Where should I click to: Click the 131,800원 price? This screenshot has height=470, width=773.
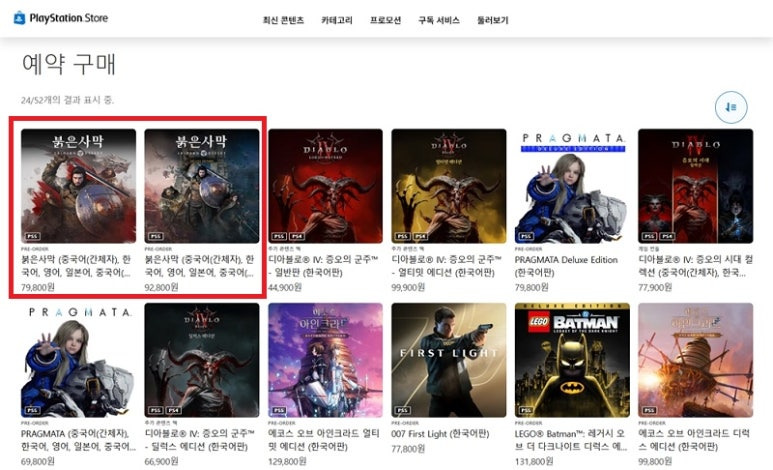pos(534,461)
